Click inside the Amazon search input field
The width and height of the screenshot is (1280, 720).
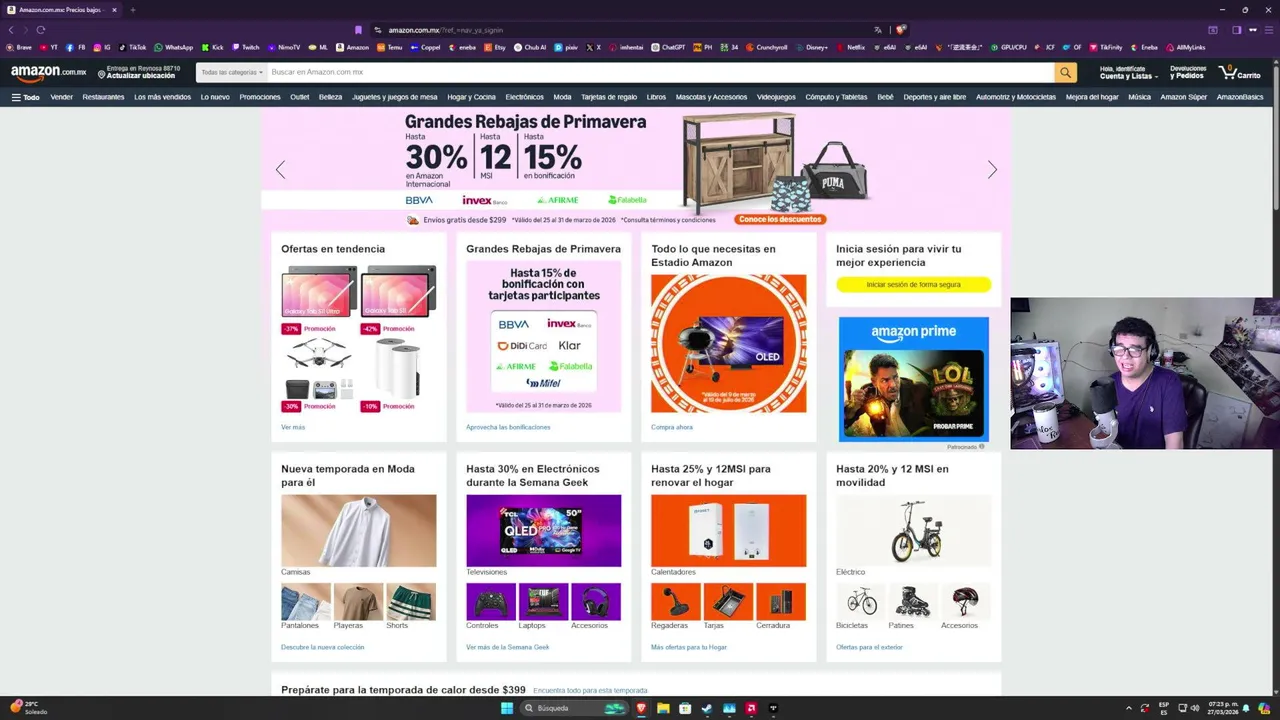coord(660,72)
